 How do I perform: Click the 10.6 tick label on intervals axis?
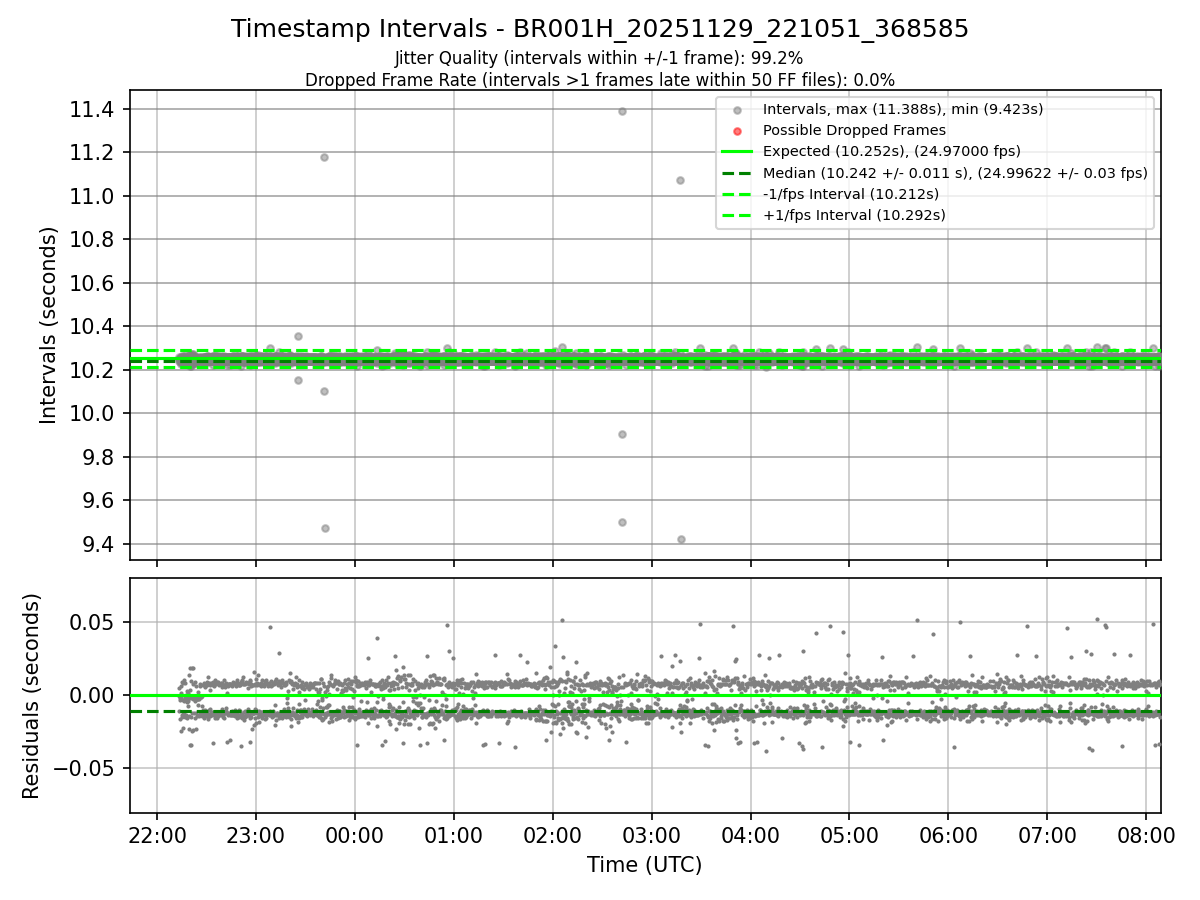coord(92,283)
